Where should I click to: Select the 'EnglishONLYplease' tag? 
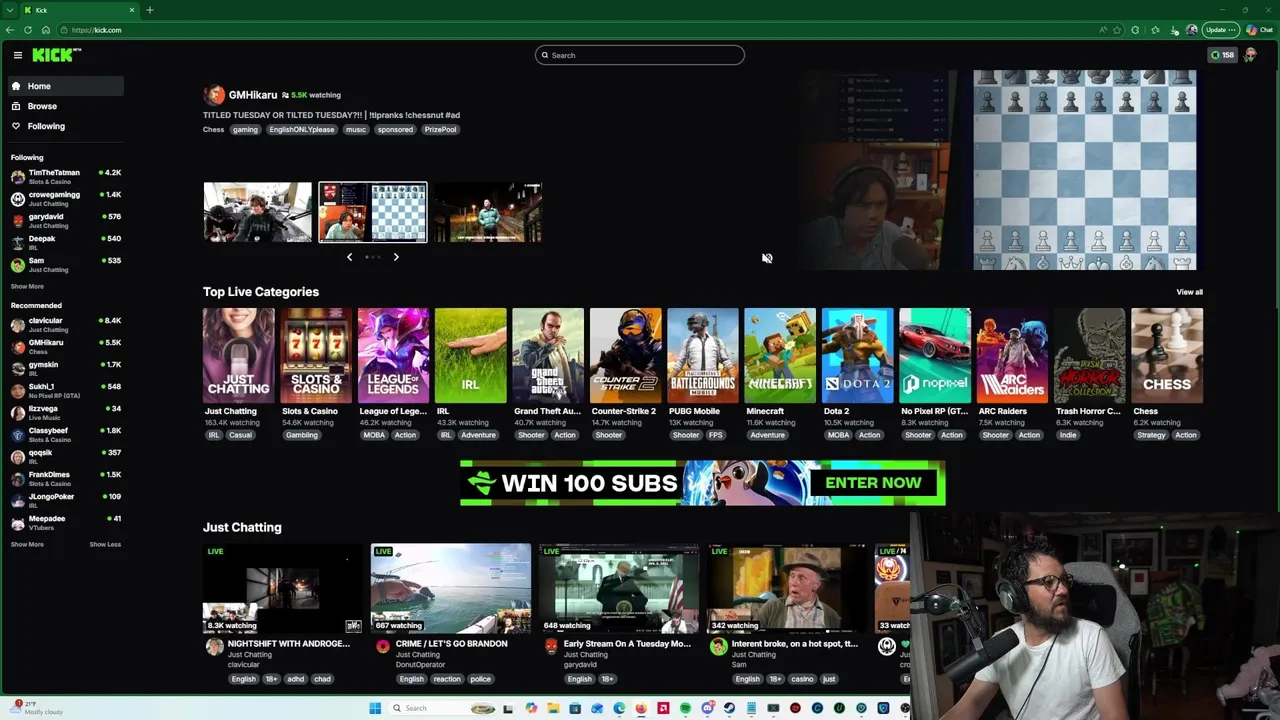click(x=301, y=130)
